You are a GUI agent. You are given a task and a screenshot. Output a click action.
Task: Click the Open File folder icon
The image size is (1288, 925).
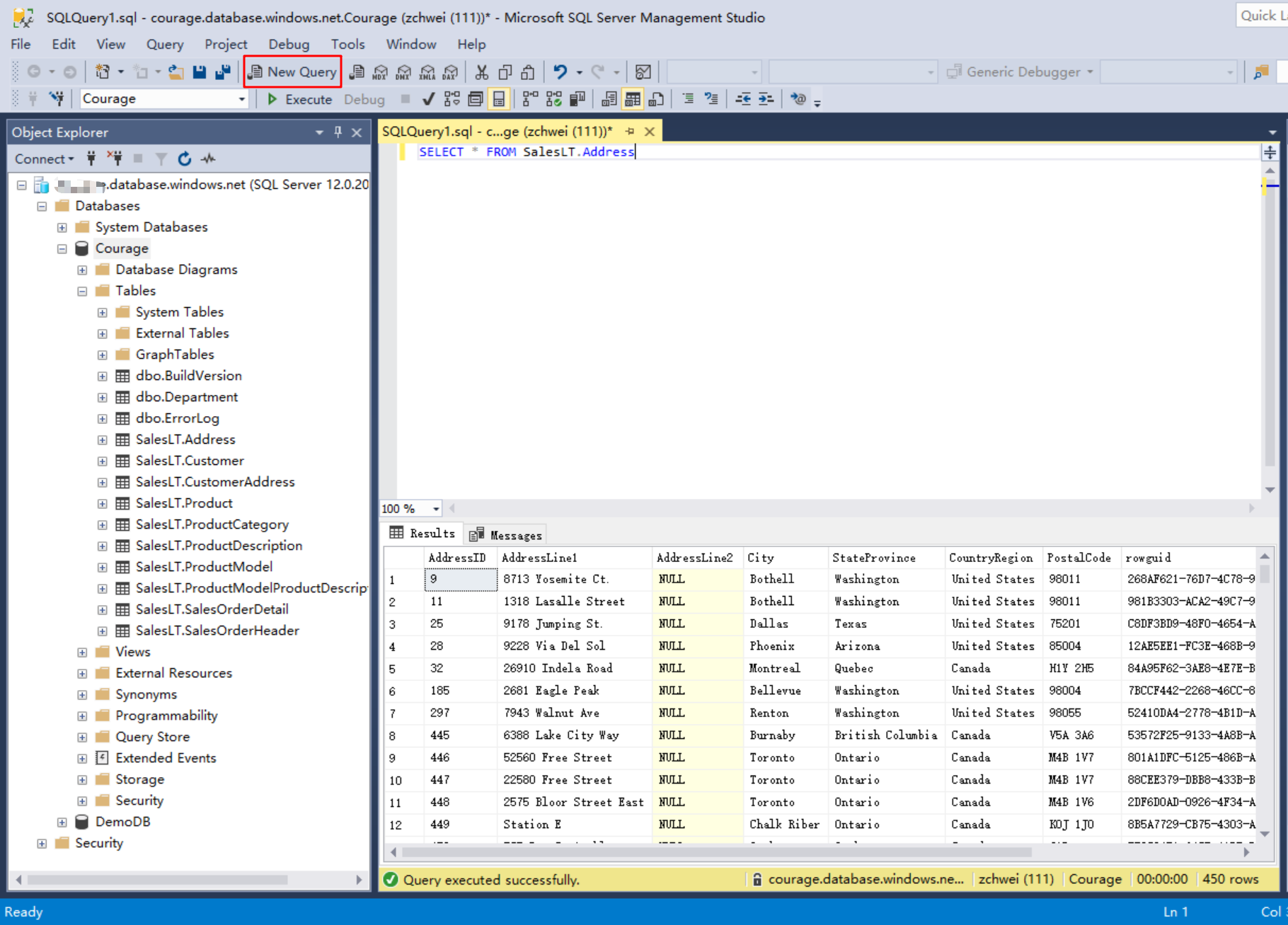(176, 71)
